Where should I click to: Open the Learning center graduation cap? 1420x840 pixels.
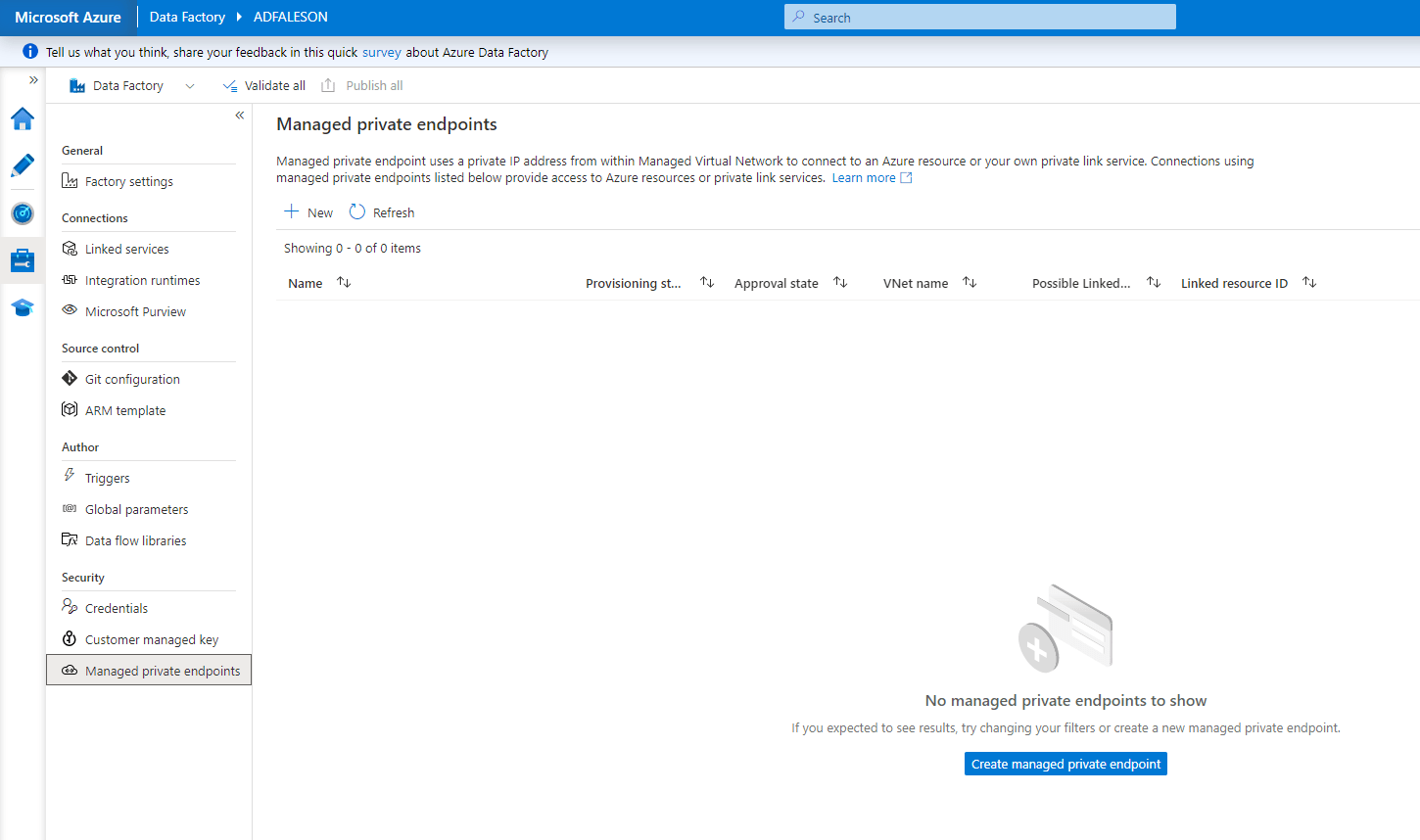(22, 307)
